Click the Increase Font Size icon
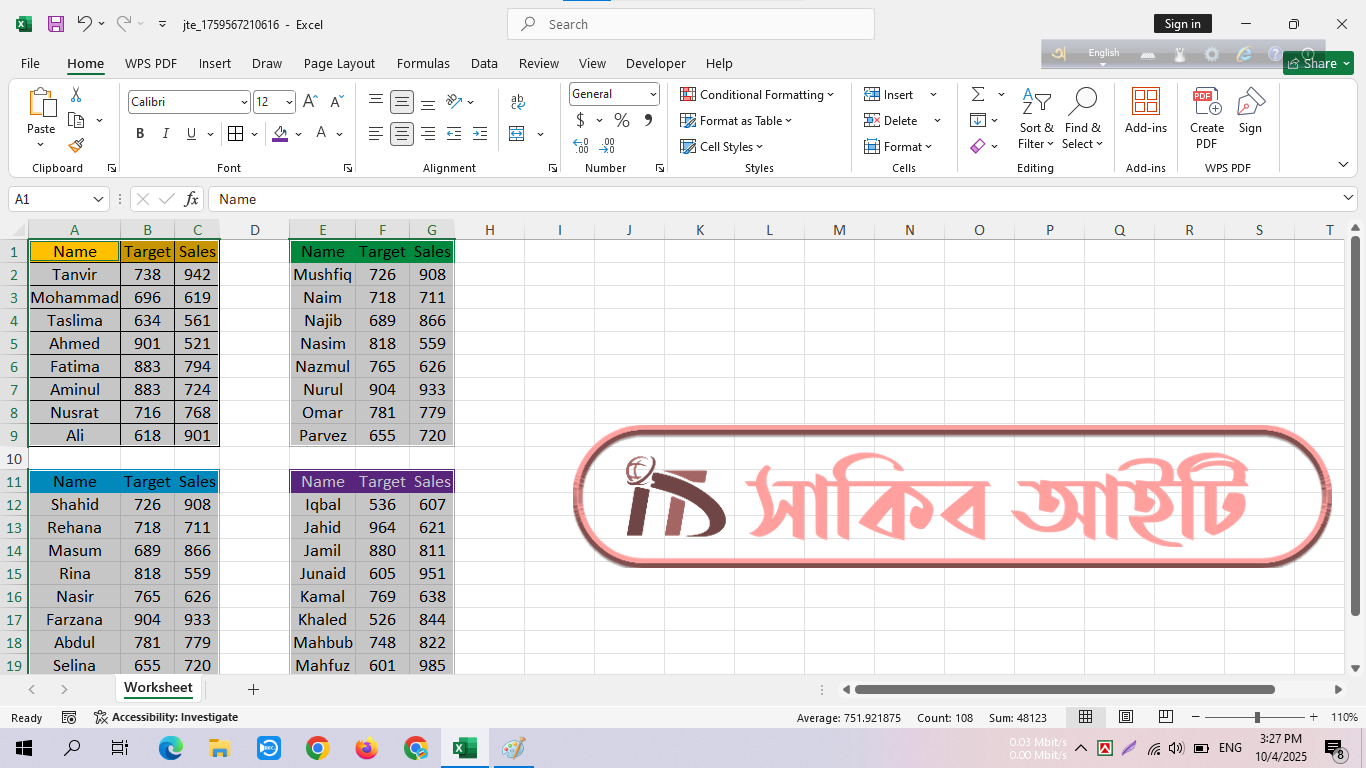This screenshot has height=768, width=1366. 310,102
